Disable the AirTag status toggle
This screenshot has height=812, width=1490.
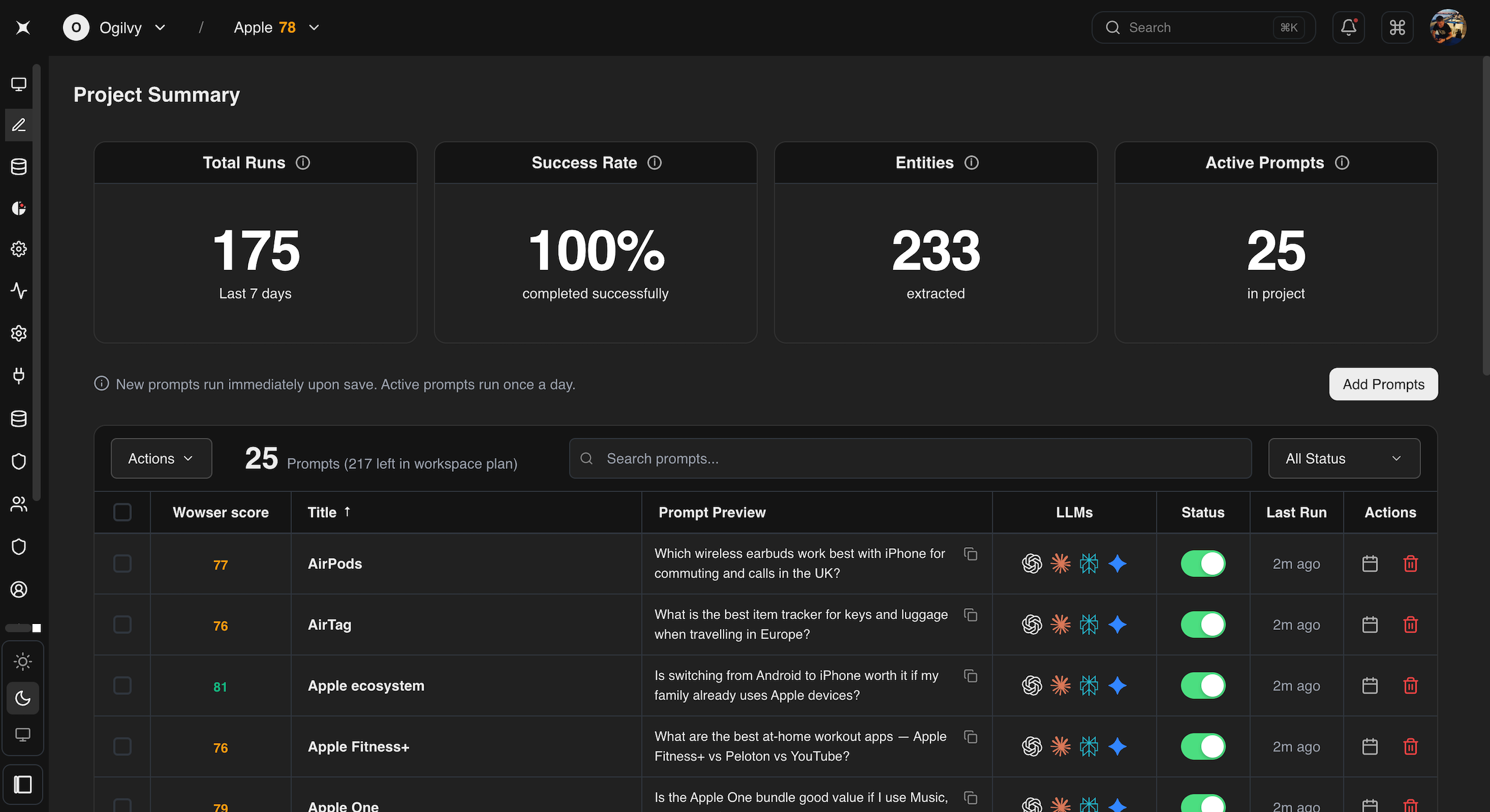pos(1203,625)
